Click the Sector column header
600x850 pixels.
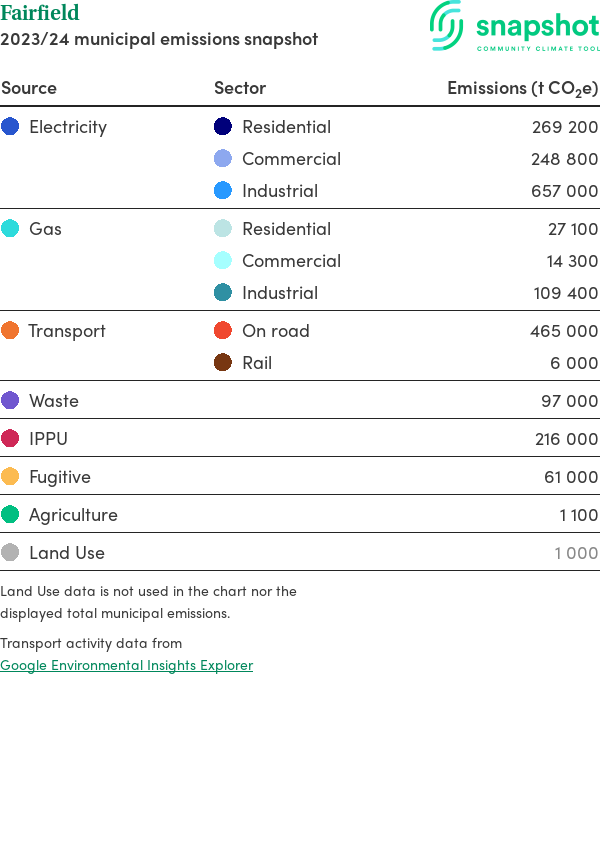pyautogui.click(x=240, y=87)
